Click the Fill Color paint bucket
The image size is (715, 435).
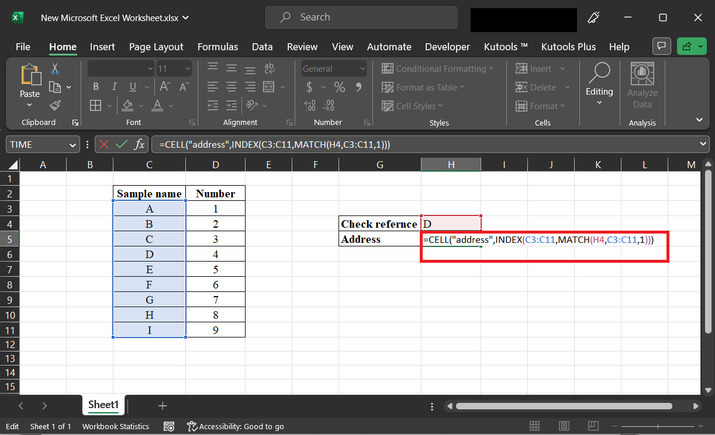(x=128, y=106)
